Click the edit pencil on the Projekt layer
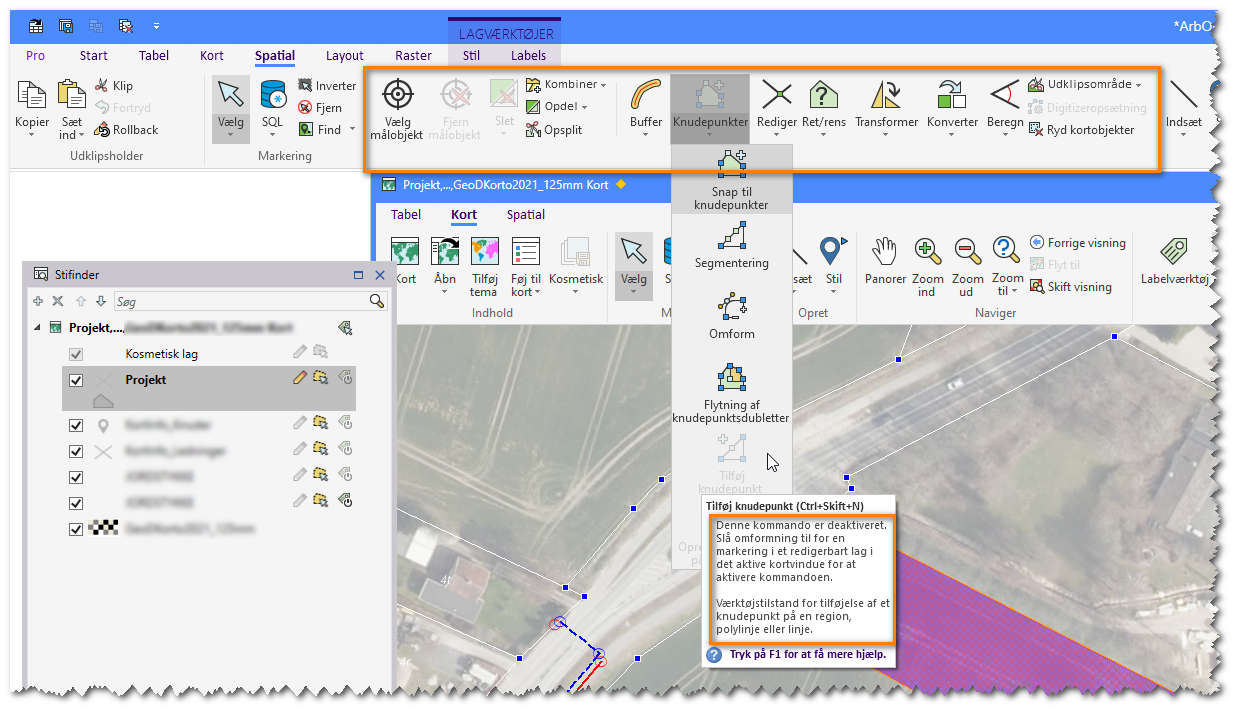Viewport: 1238px width, 713px height. pos(298,378)
